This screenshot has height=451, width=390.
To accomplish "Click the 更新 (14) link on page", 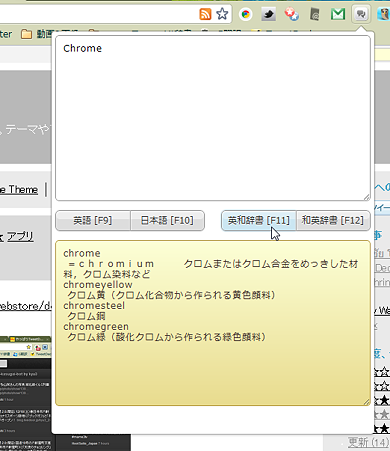I will click(369, 442).
